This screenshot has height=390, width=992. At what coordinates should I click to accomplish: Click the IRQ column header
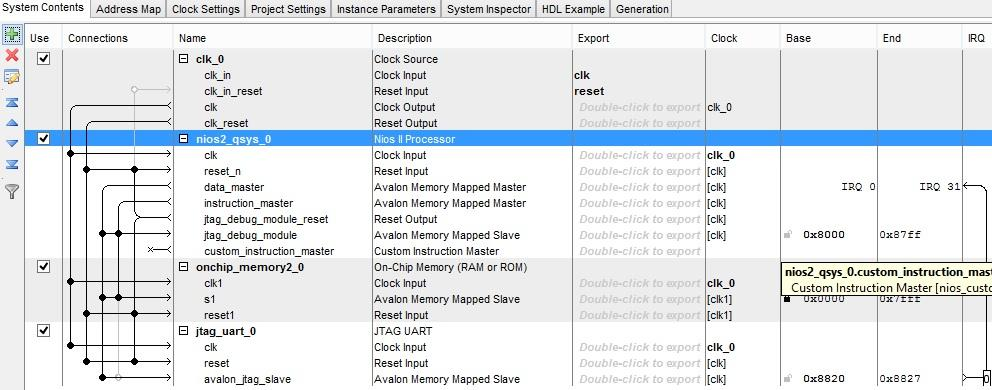(976, 38)
